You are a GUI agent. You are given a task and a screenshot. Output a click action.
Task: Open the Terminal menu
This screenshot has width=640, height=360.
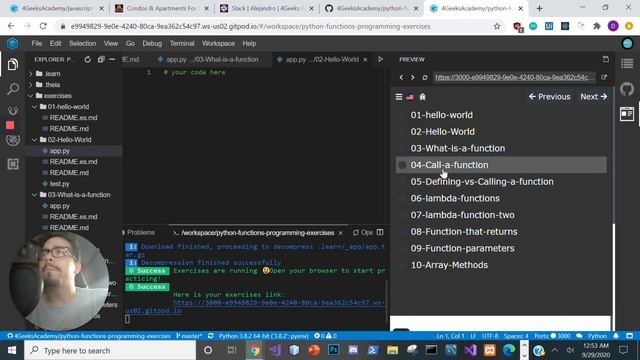[x=182, y=43]
